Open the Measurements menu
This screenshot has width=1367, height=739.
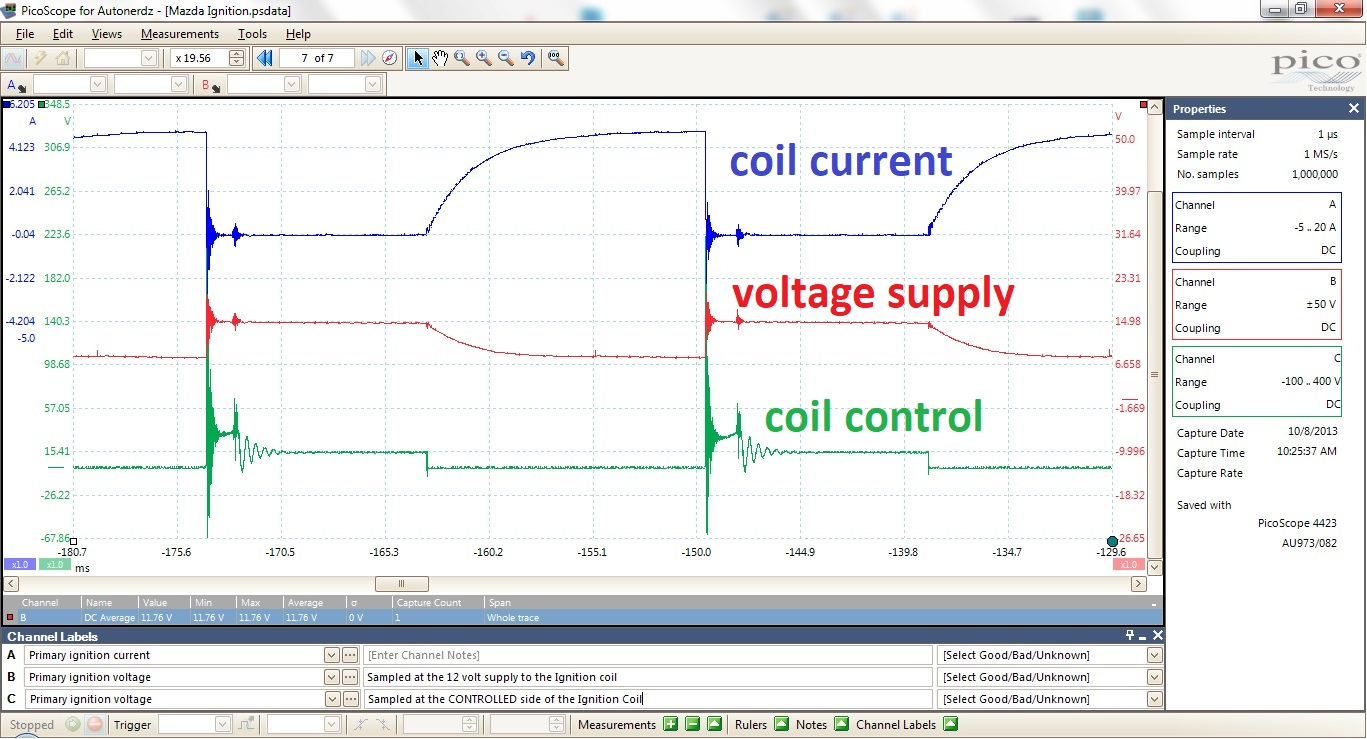[x=179, y=33]
